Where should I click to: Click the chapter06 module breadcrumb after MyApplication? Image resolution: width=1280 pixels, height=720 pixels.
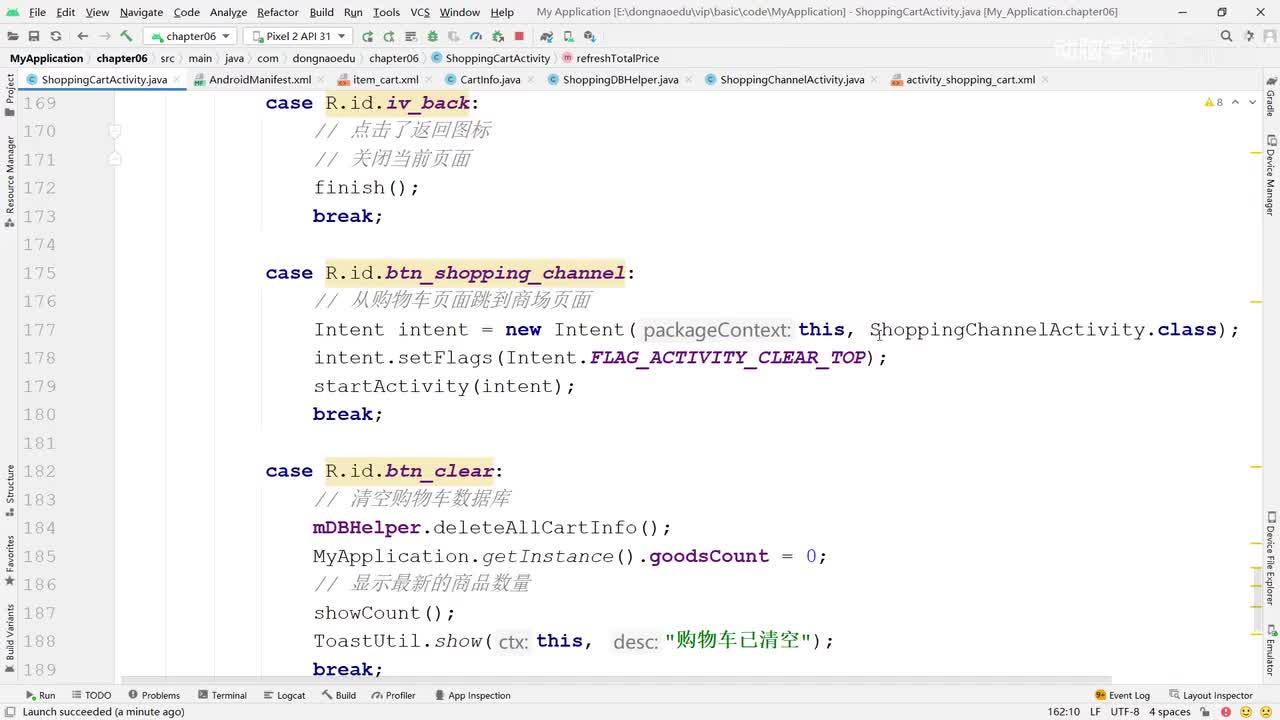(x=122, y=58)
